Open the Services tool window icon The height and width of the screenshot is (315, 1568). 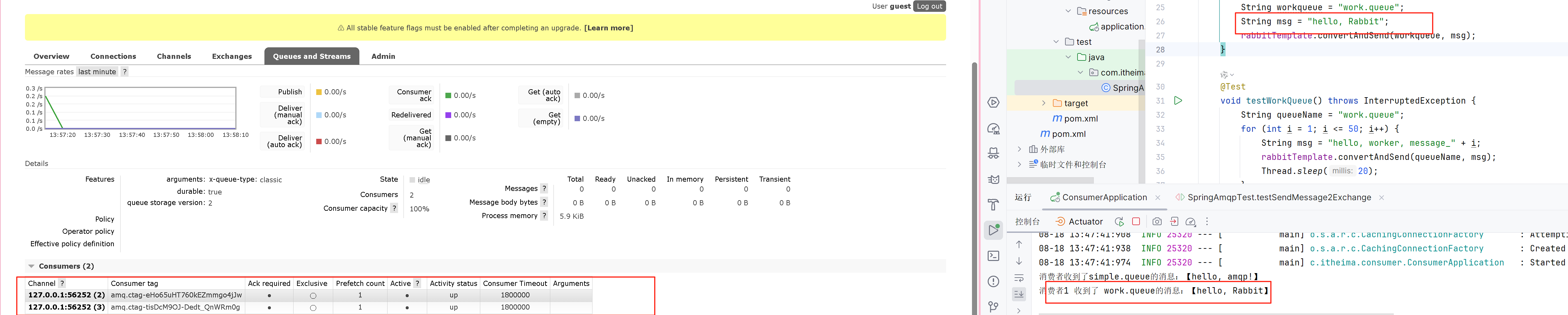[x=993, y=102]
